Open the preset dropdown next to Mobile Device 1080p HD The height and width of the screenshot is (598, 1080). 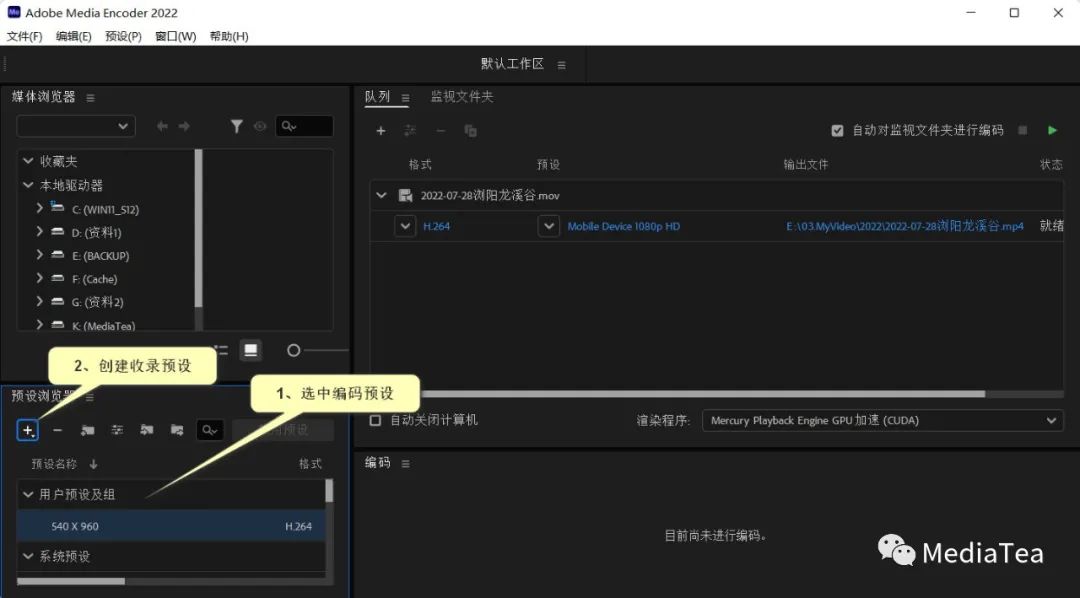548,226
